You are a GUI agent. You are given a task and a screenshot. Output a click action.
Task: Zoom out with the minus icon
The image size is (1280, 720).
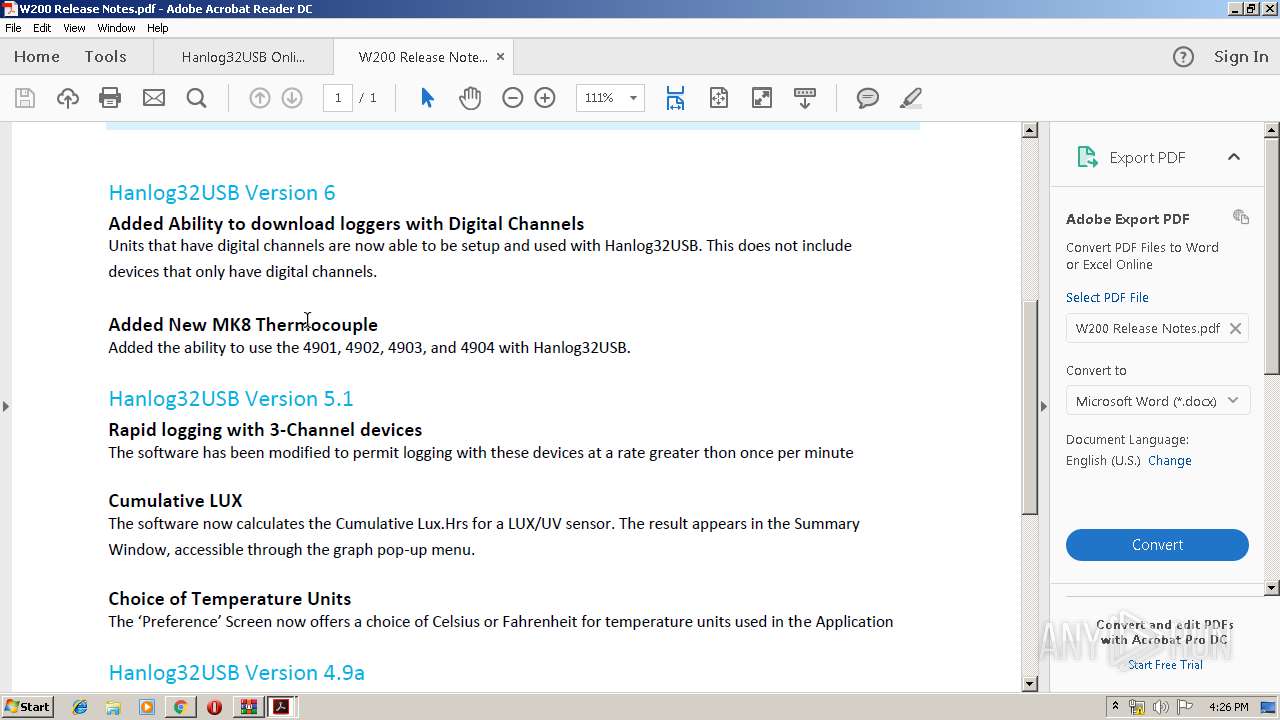[x=513, y=98]
